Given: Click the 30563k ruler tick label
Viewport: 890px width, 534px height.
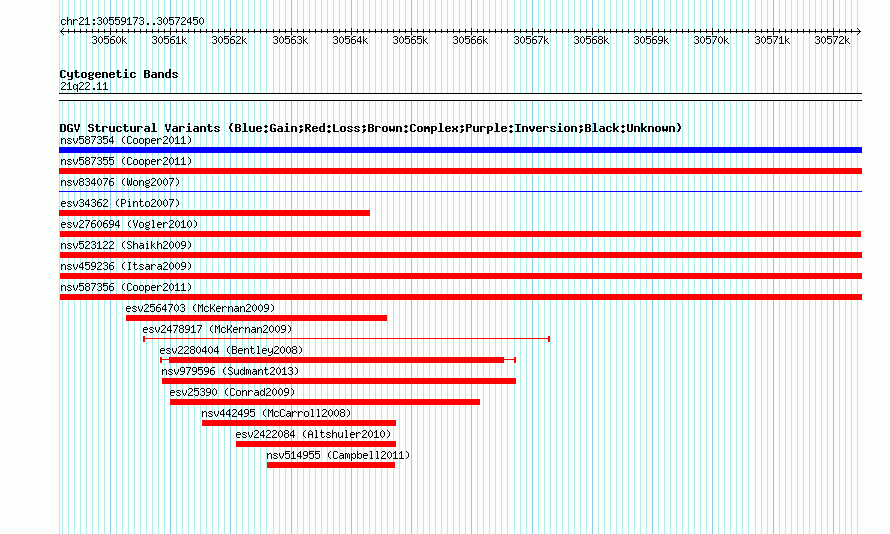Looking at the screenshot, I should click(x=290, y=40).
